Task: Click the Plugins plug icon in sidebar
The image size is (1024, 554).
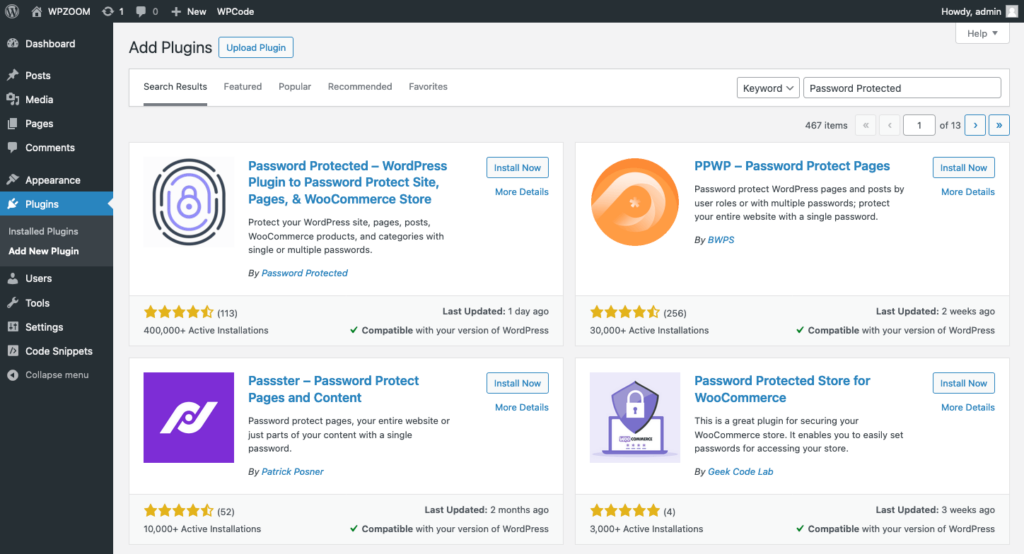Action: 12,204
